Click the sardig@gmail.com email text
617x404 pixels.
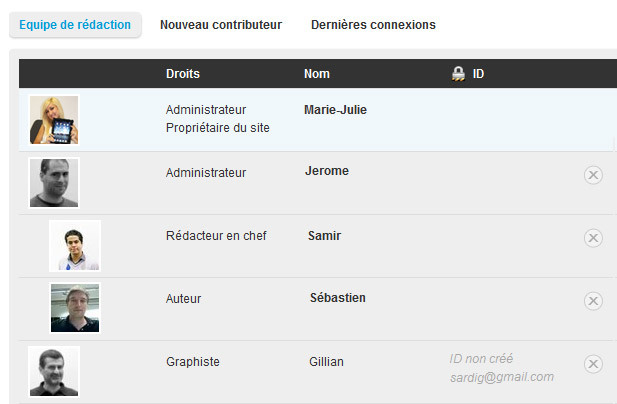point(501,377)
